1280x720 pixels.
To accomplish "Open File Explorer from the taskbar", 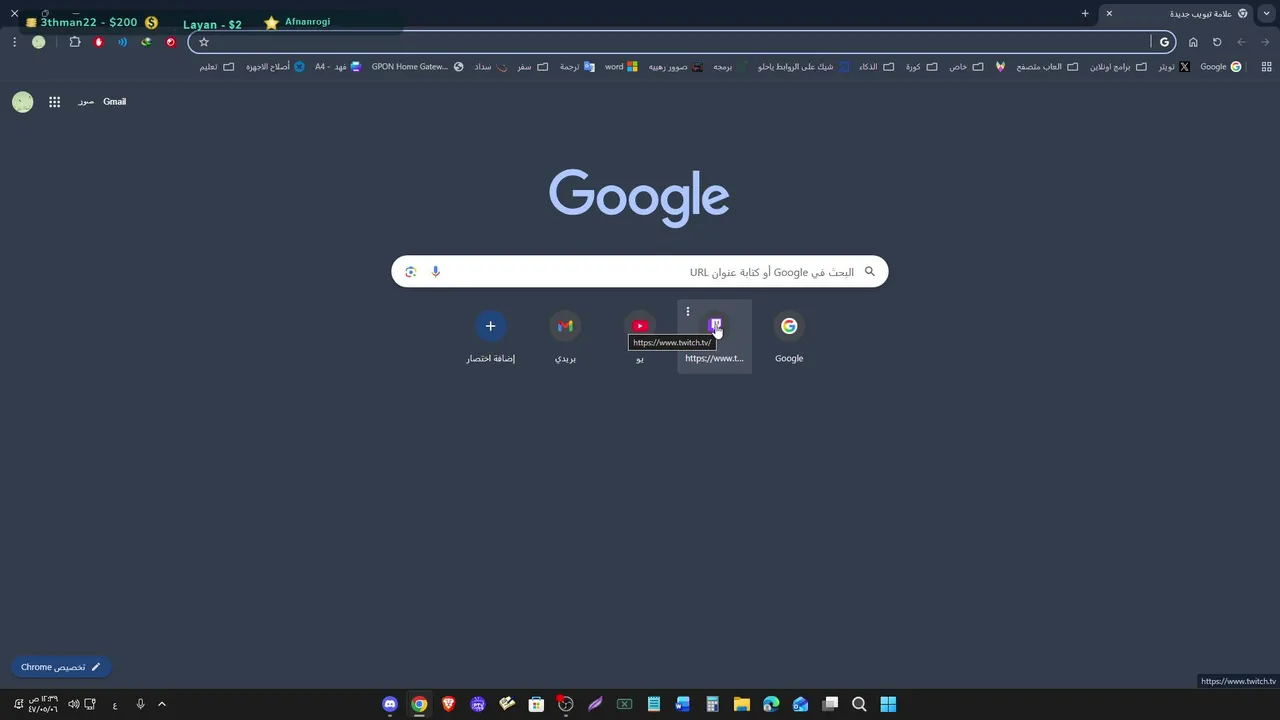I will (742, 704).
